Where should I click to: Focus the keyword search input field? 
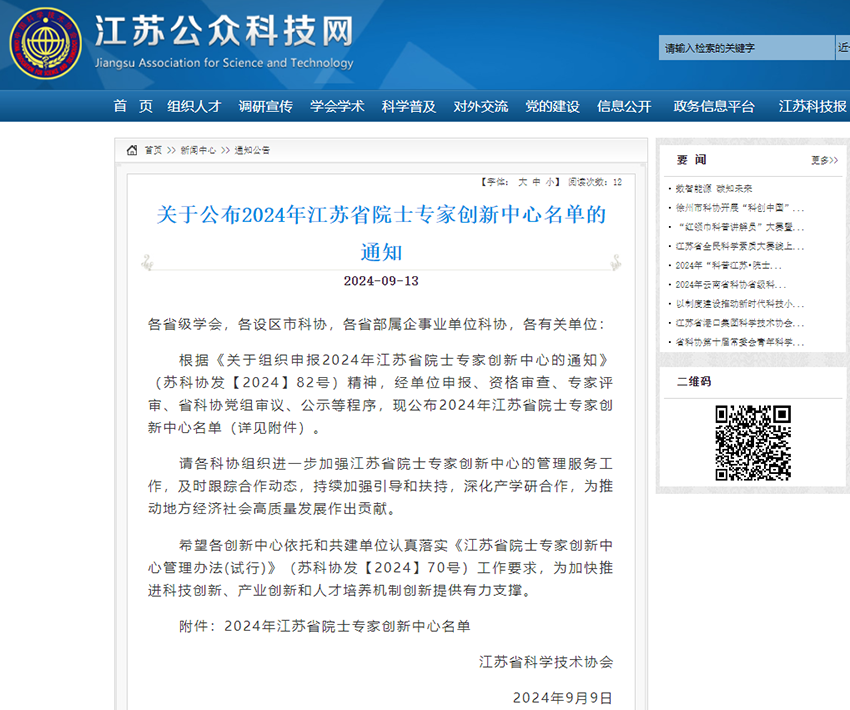click(746, 48)
